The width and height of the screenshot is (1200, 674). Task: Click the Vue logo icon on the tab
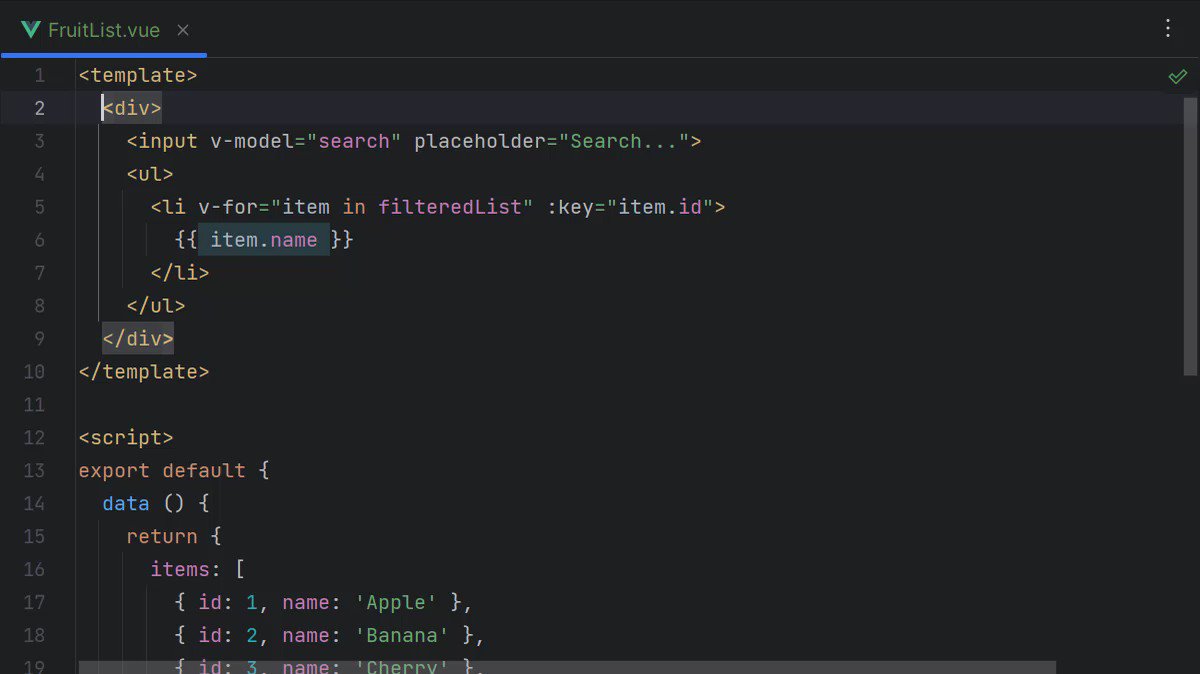tap(31, 30)
